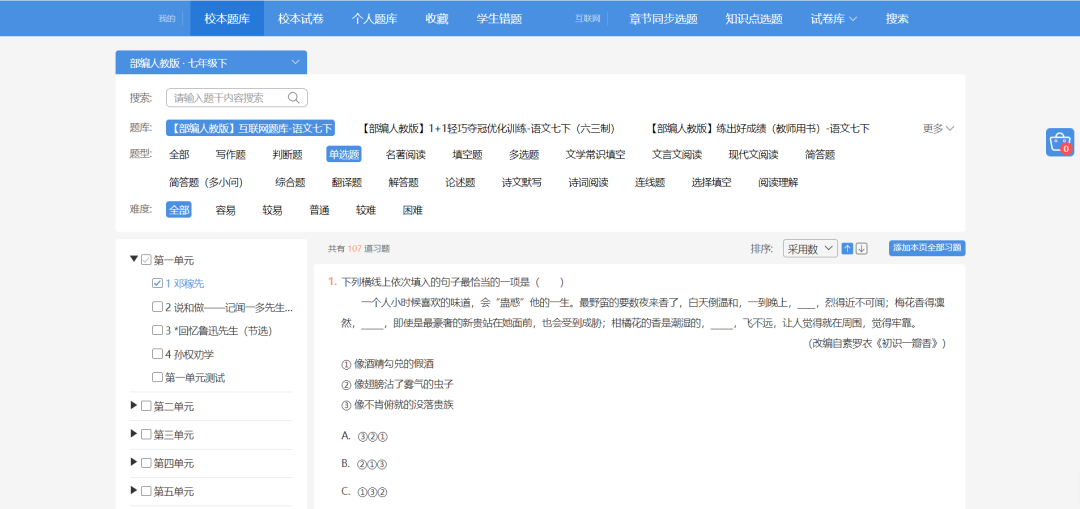Click the 添加本页全部习题 button
Viewport: 1080px width, 509px height.
(926, 248)
